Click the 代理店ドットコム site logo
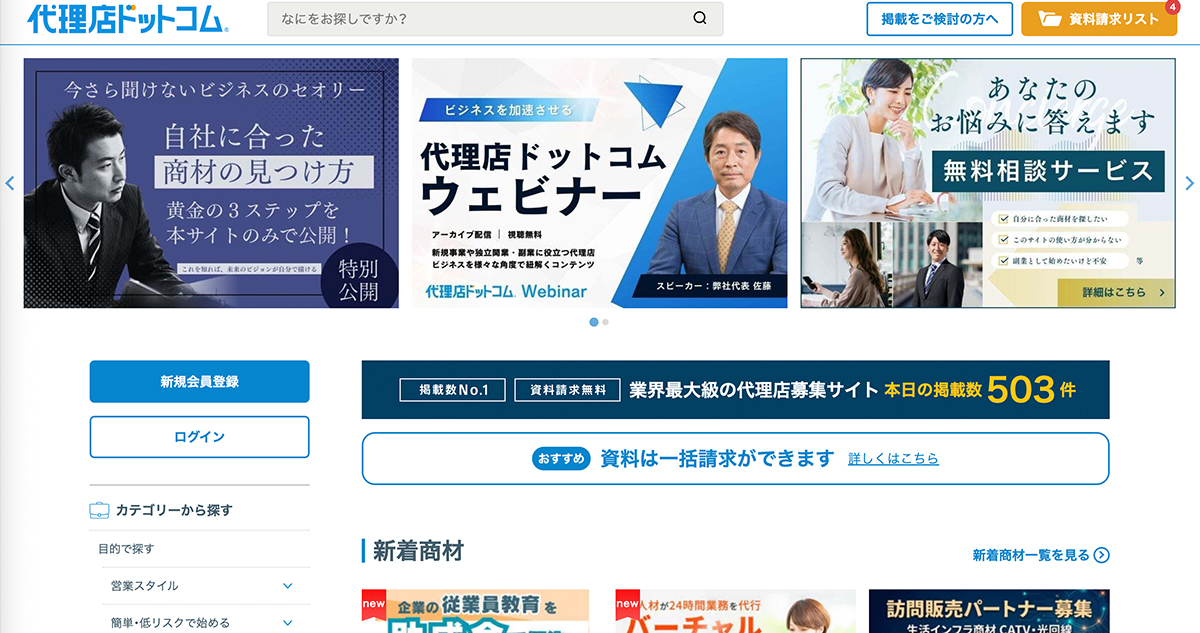The width and height of the screenshot is (1200, 633). click(128, 19)
